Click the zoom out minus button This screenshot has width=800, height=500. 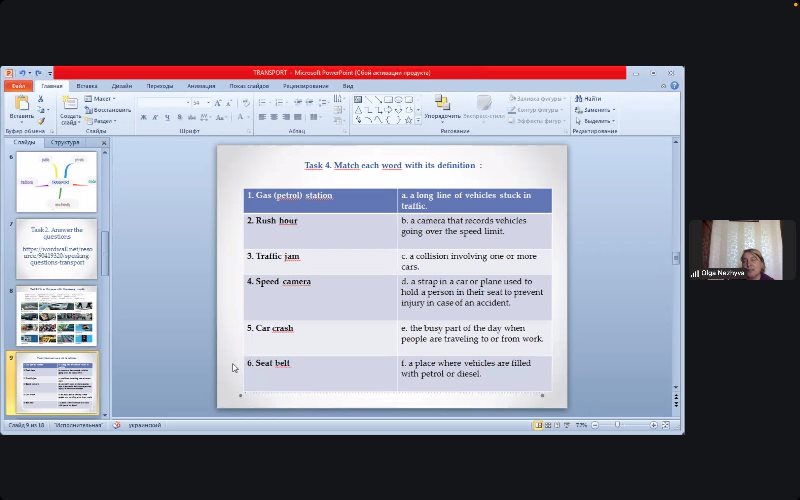pos(595,425)
